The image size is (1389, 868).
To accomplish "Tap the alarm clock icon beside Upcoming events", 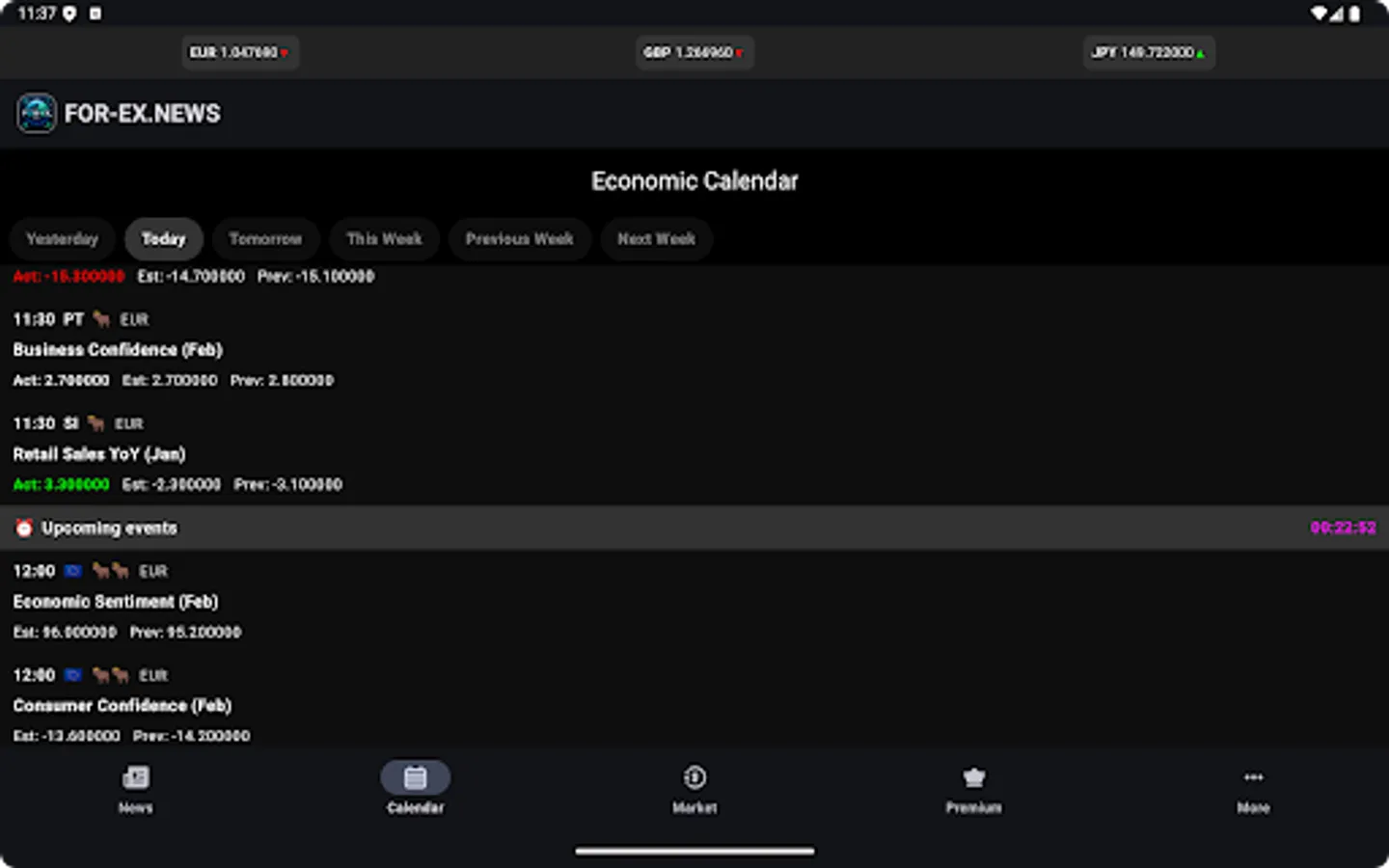I will [22, 528].
